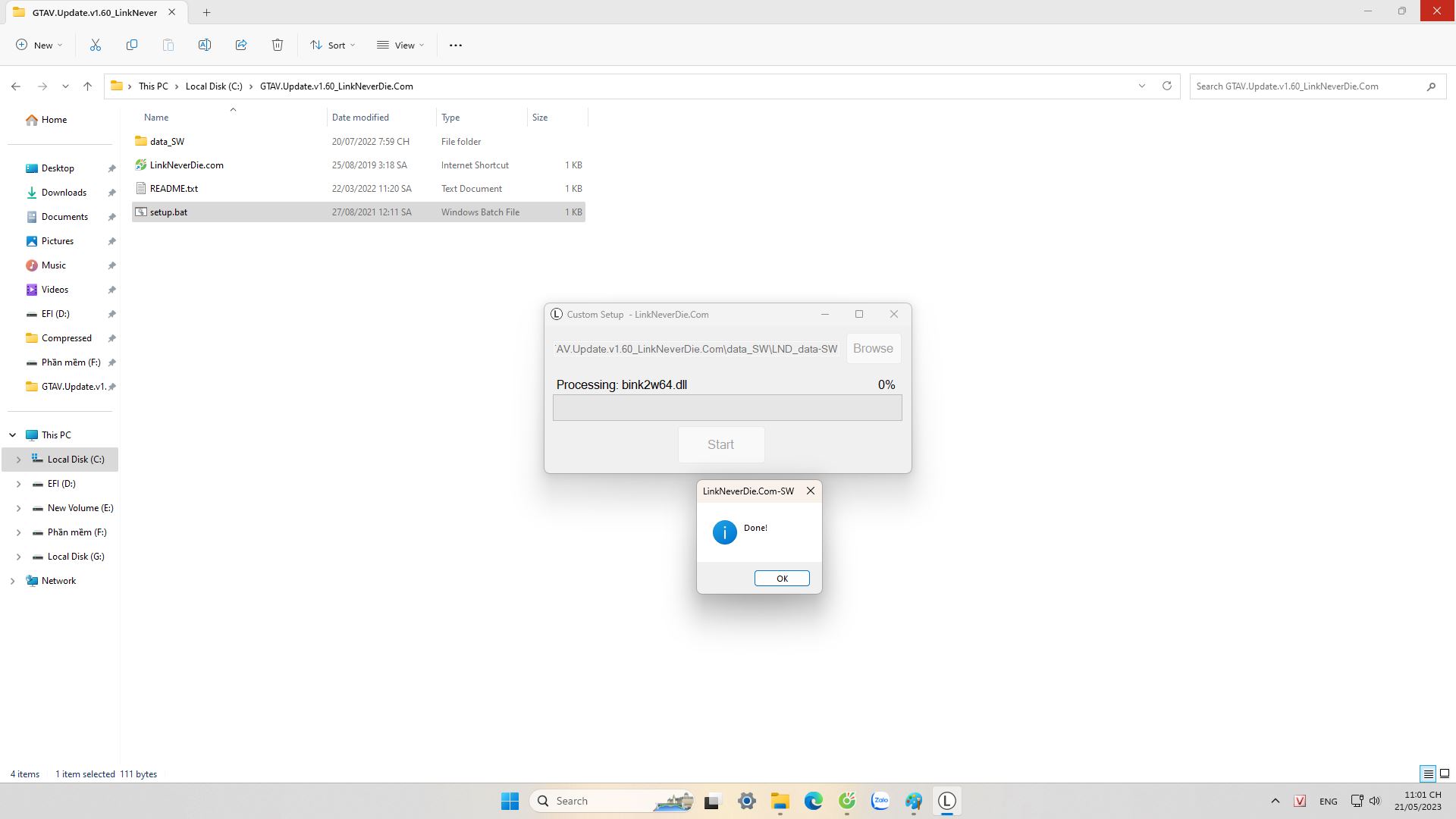Collapse the This PC tree node
This screenshot has height=819, width=1456.
click(x=13, y=435)
